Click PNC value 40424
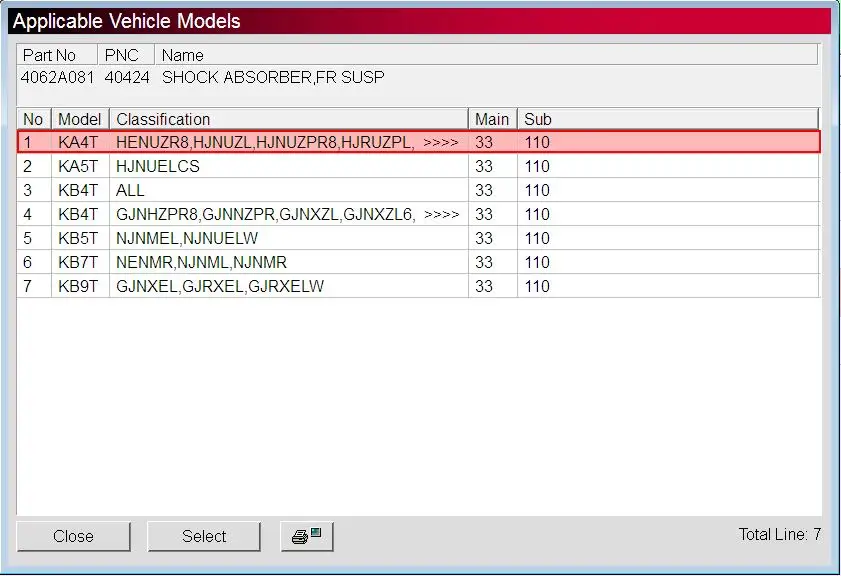The width and height of the screenshot is (841, 576). [x=127, y=77]
